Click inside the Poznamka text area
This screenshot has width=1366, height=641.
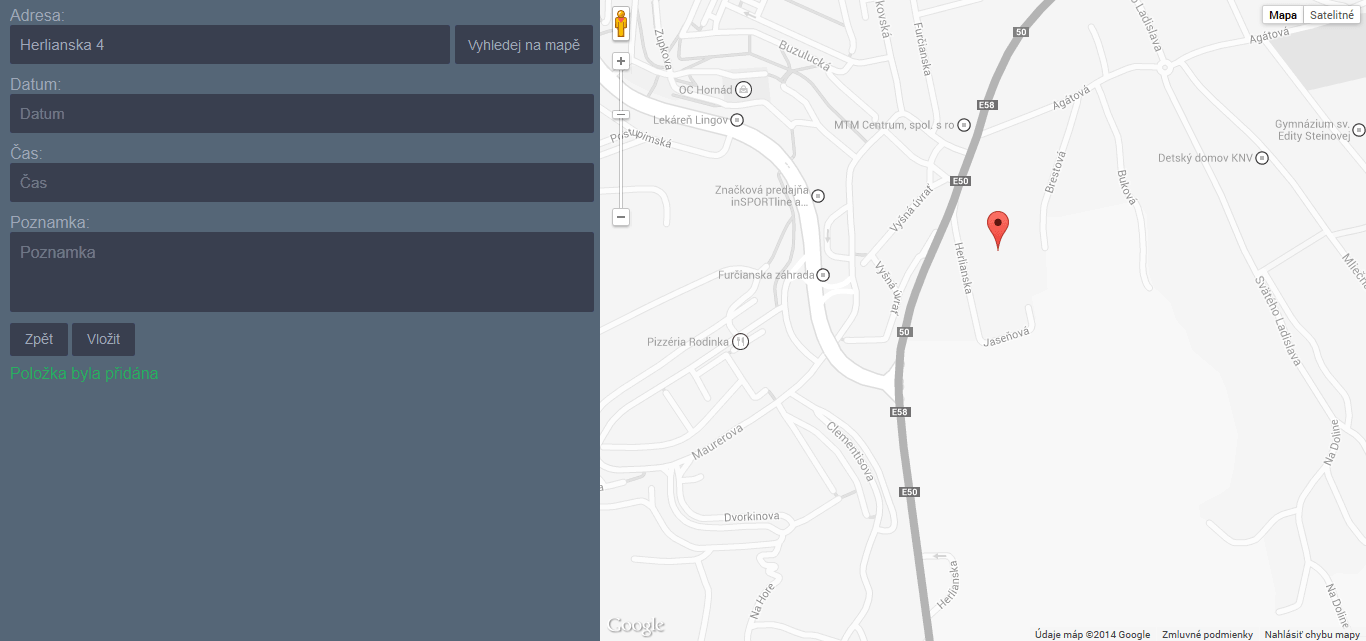coord(302,272)
